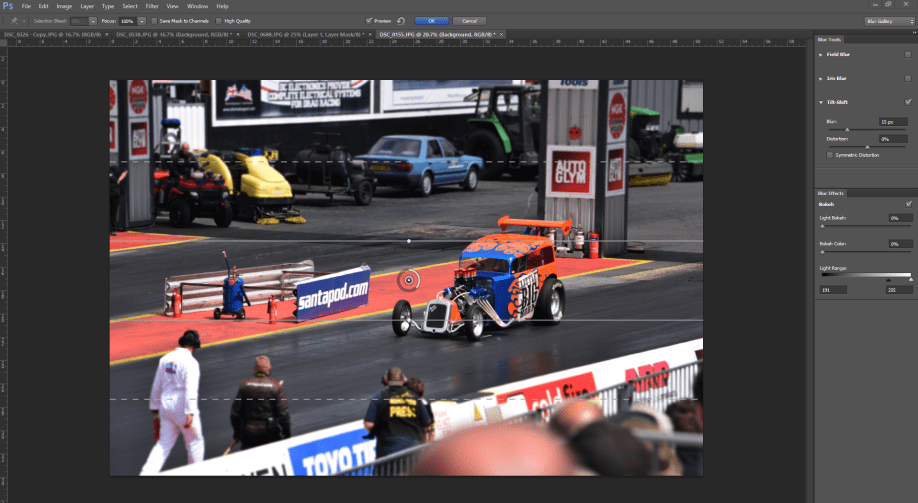Viewport: 918px width, 503px height.
Task: Open the View menu
Action: tap(172, 6)
